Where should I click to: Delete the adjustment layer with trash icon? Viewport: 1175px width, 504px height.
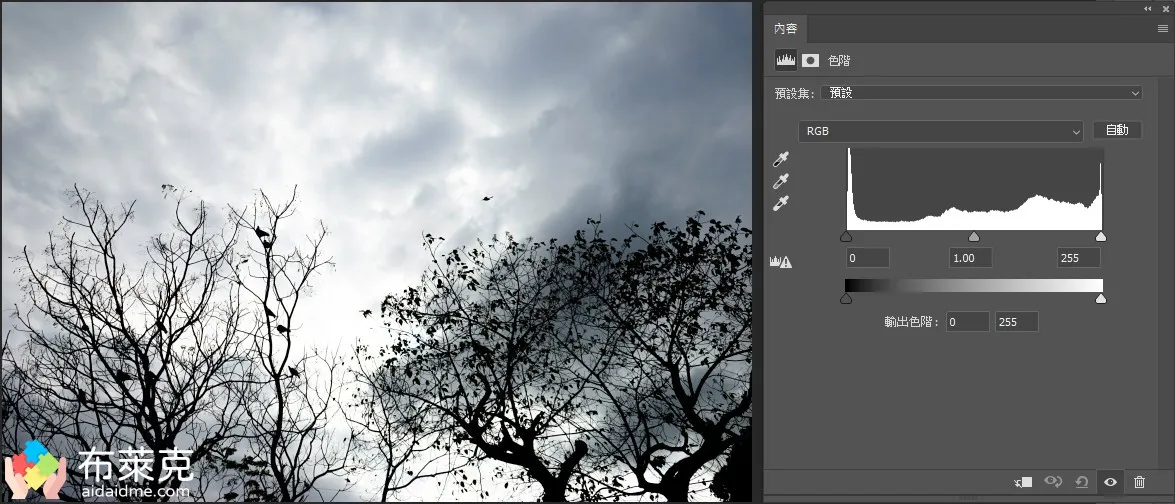(x=1139, y=482)
